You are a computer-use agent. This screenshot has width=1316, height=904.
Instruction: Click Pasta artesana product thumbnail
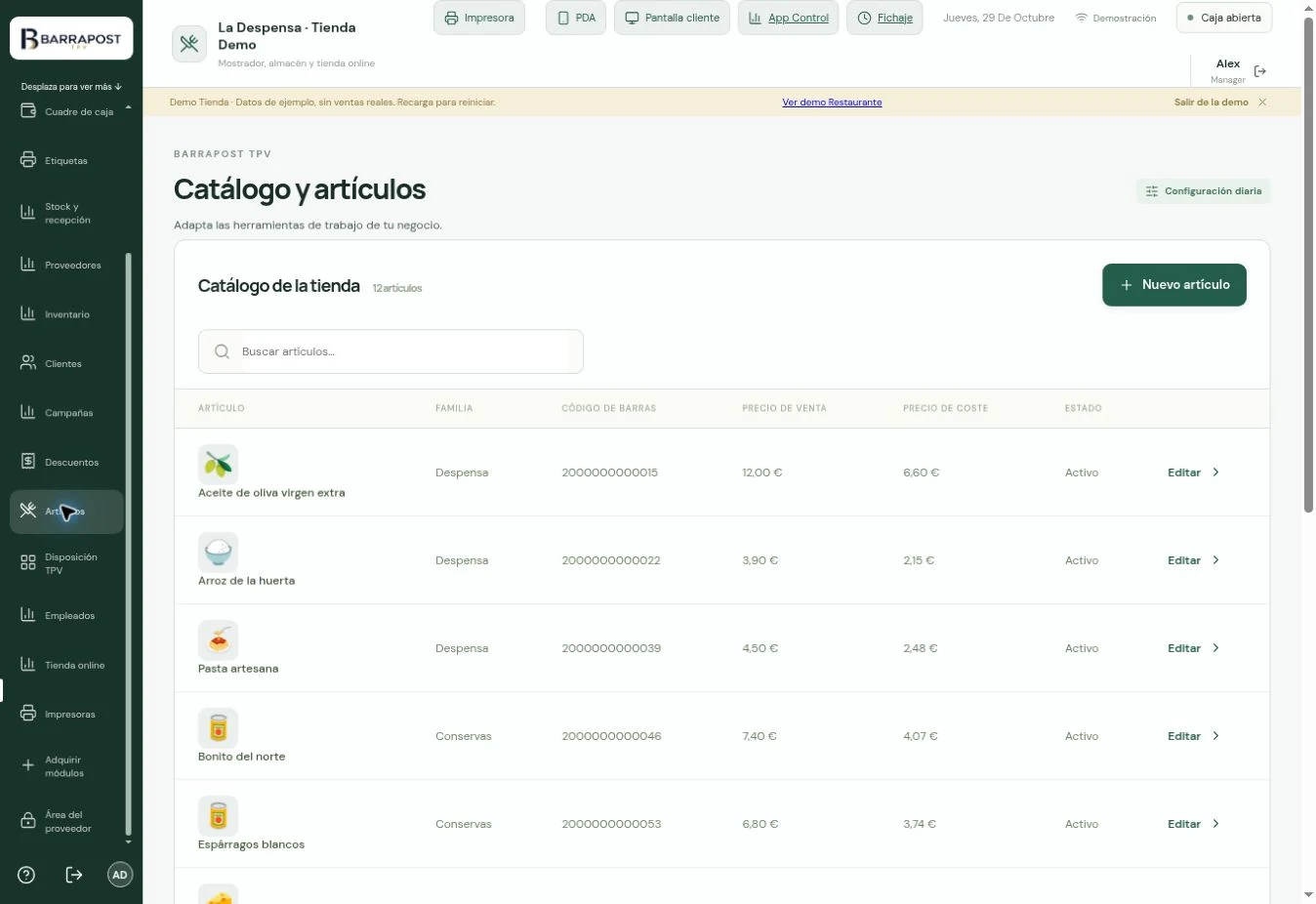click(218, 640)
